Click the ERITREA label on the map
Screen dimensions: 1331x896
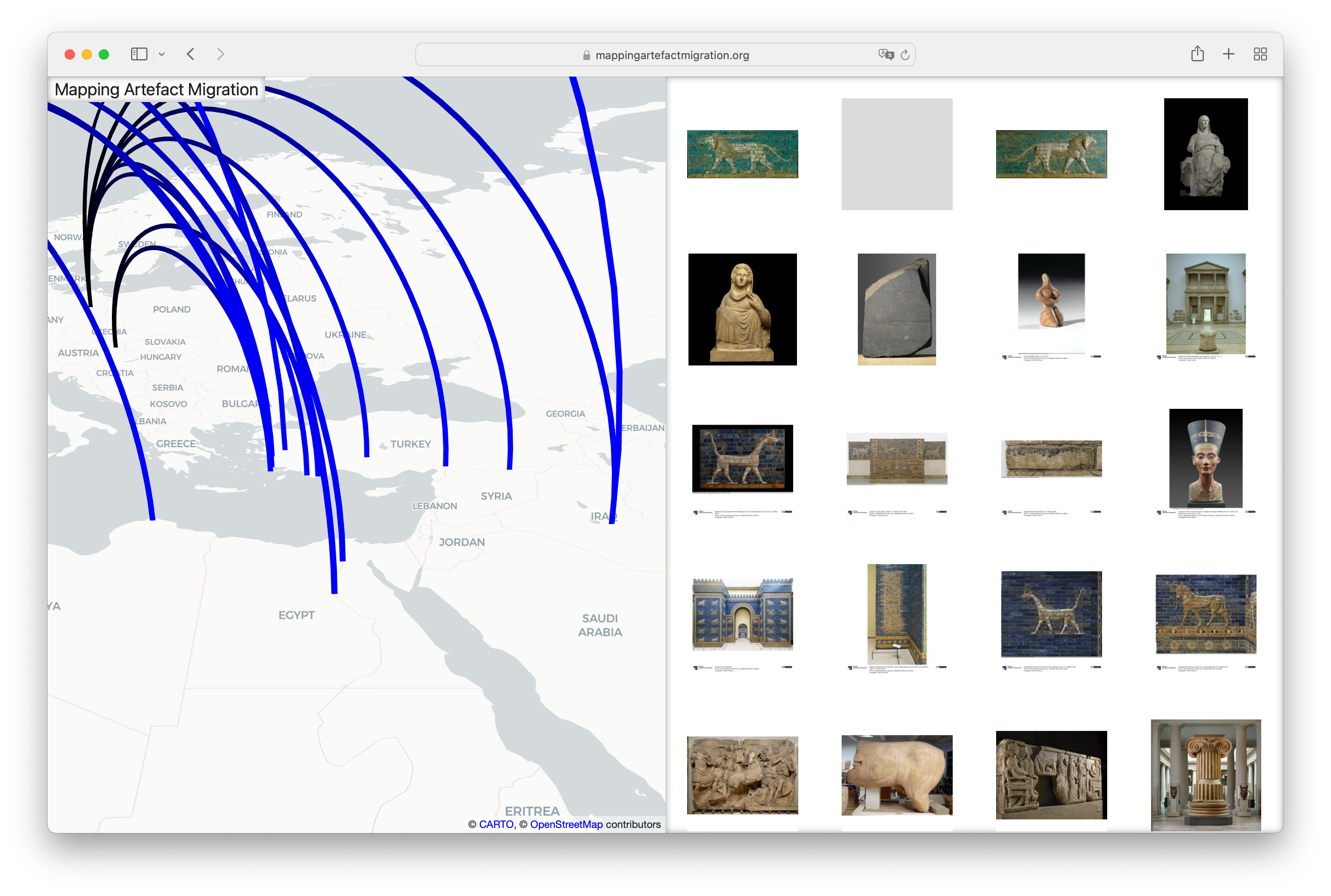tap(532, 811)
